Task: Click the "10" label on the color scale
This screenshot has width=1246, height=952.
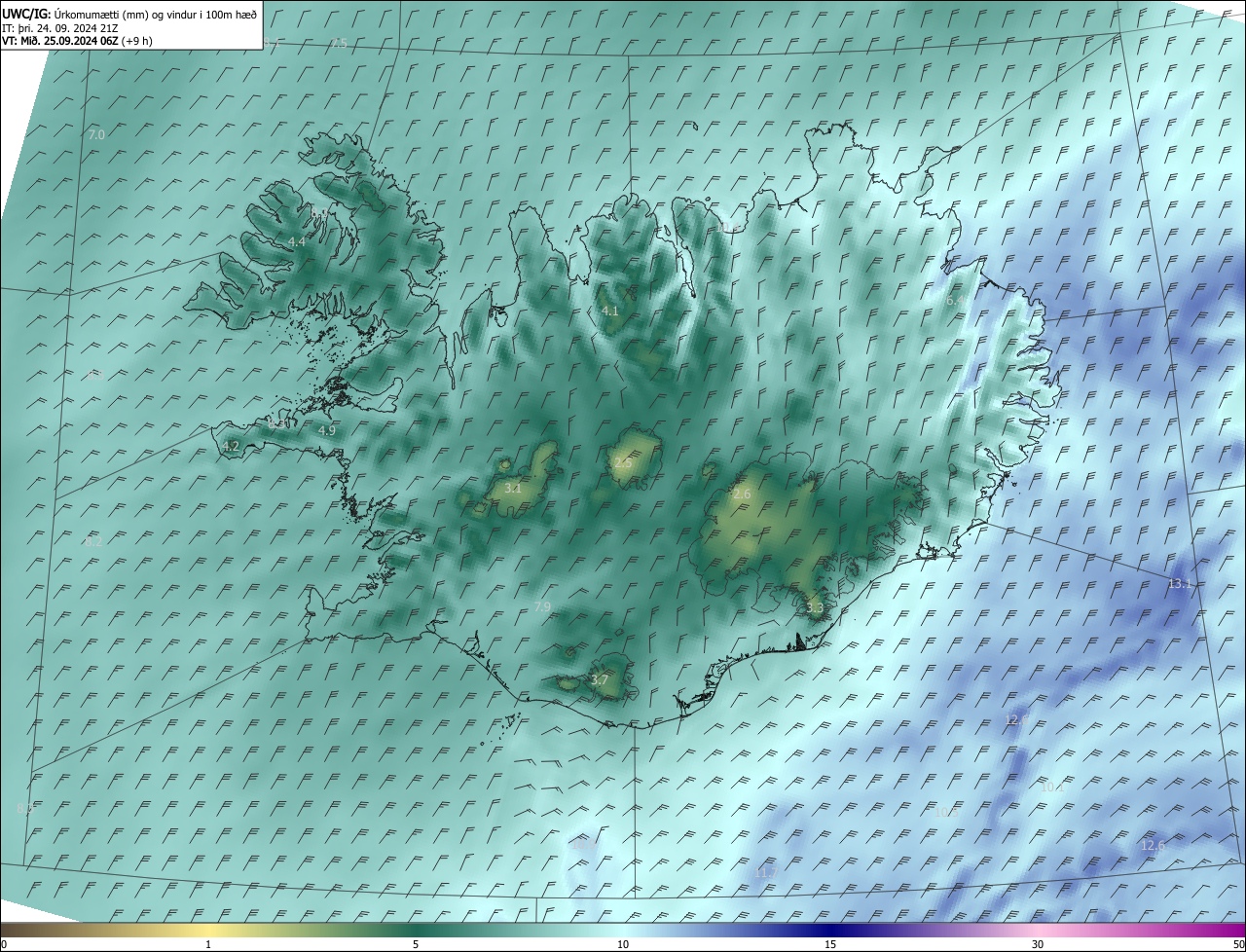Action: click(623, 944)
